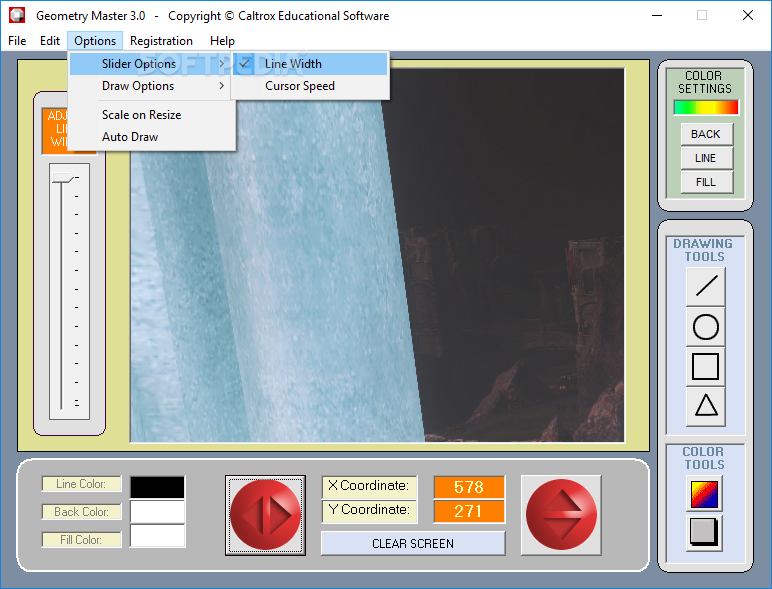Click the X Coordinate label

[369, 486]
